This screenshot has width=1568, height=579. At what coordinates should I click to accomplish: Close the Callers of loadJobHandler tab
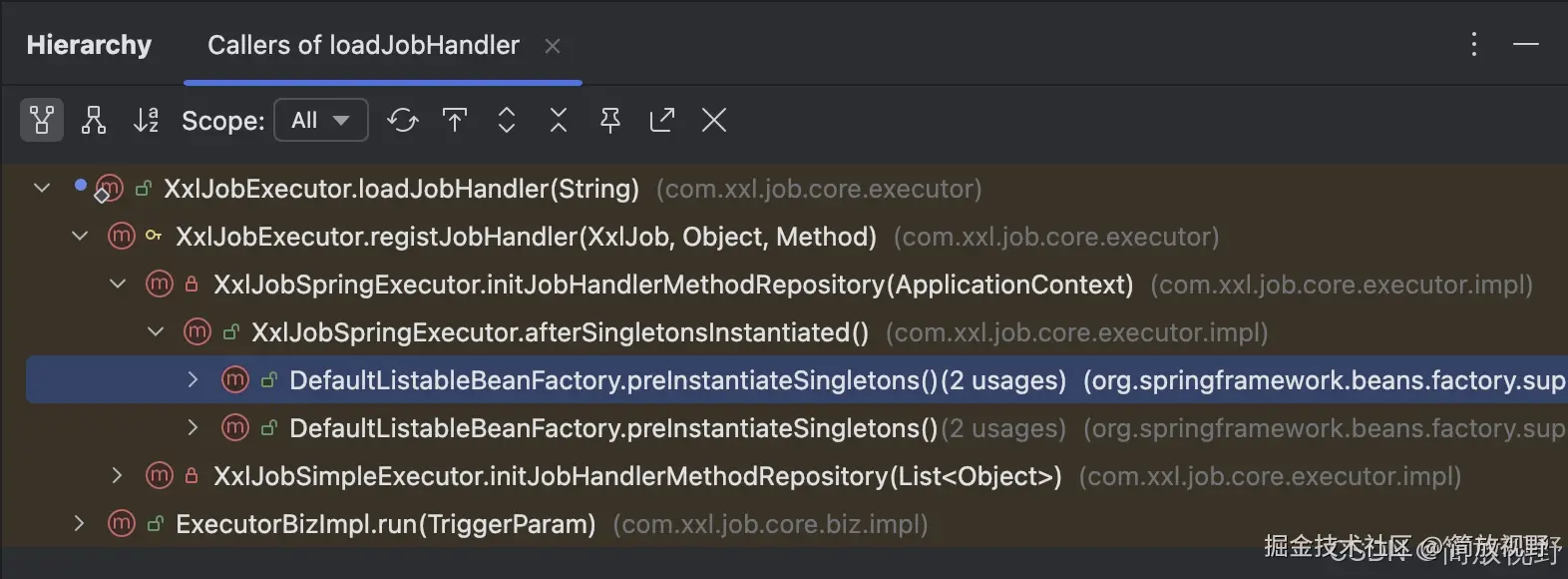coord(553,46)
